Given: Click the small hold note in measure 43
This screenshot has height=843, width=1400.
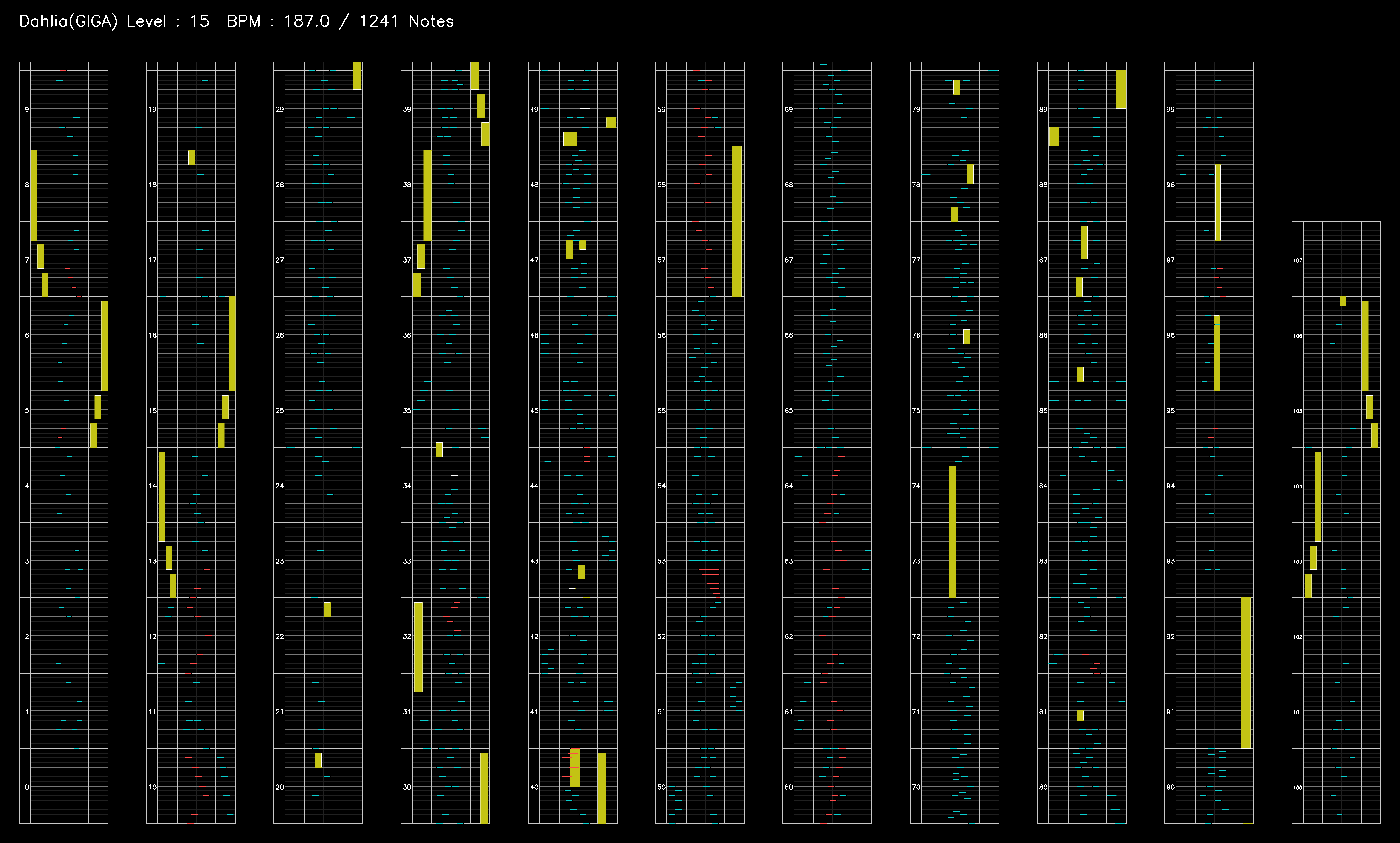Looking at the screenshot, I should pyautogui.click(x=581, y=572).
